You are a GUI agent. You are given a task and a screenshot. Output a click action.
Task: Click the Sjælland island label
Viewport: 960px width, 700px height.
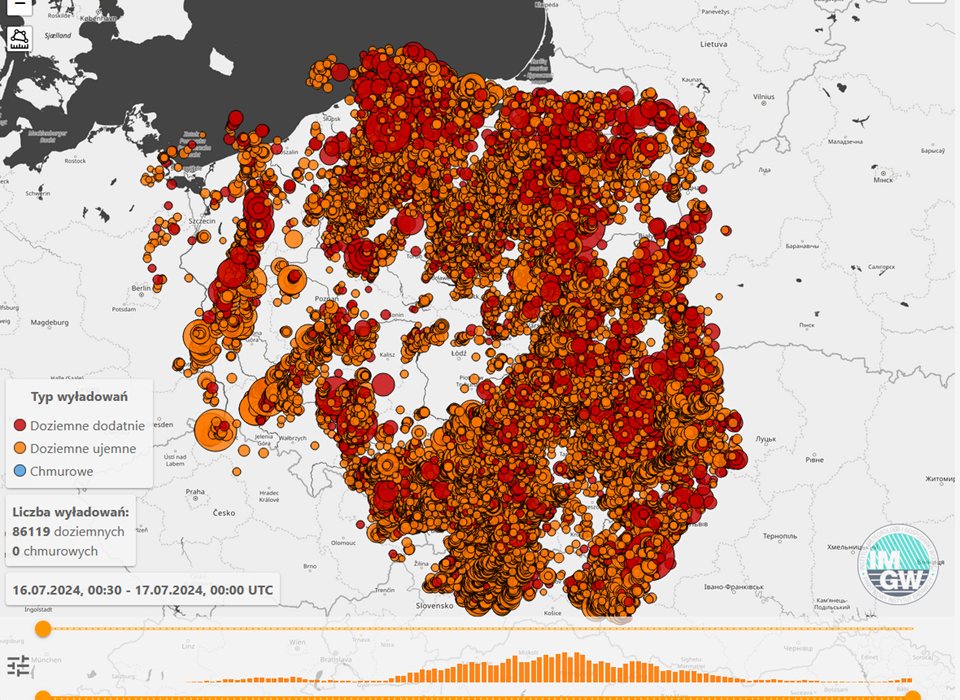tap(58, 36)
